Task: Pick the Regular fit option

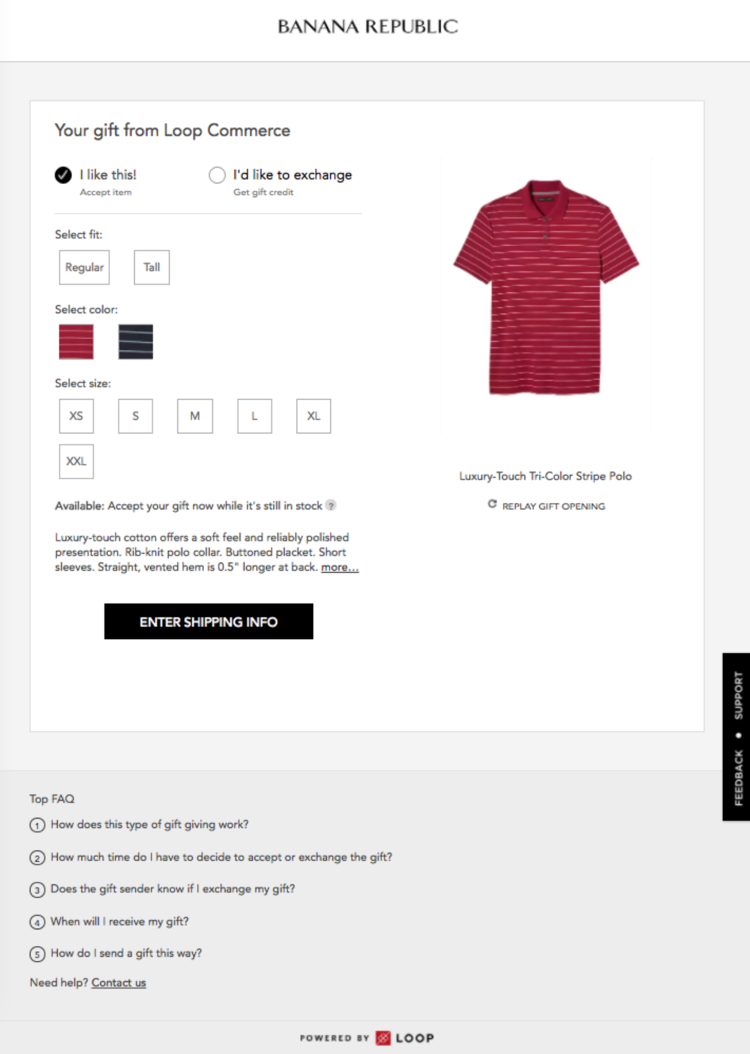Action: [x=84, y=268]
